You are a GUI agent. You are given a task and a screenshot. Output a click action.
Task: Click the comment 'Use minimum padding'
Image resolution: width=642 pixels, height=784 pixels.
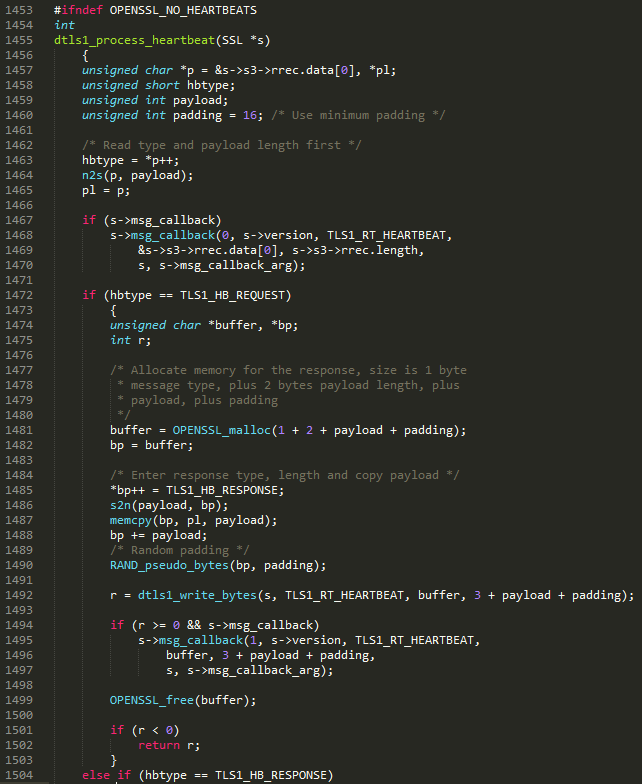click(x=358, y=116)
